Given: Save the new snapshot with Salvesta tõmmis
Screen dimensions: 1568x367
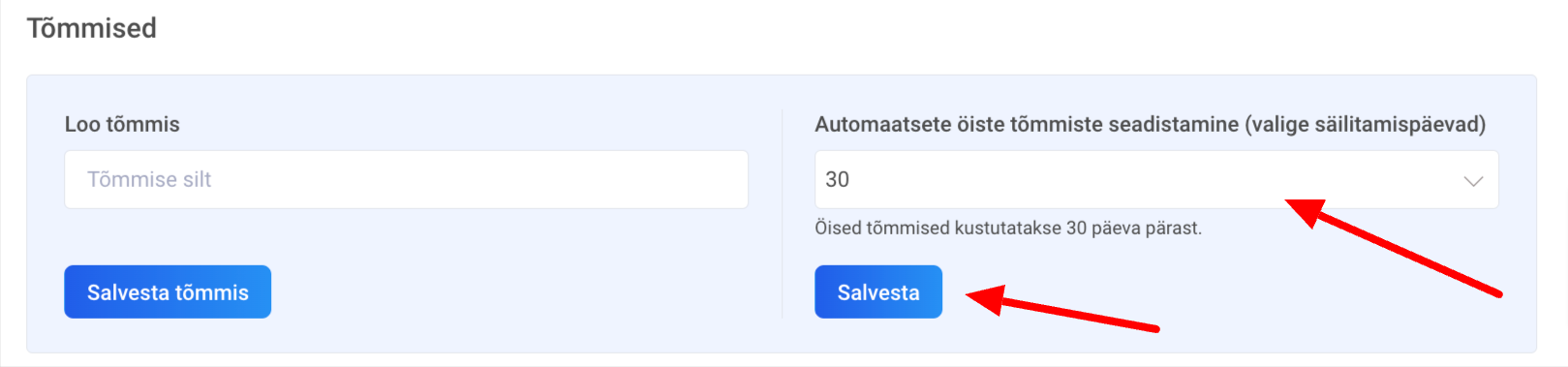Looking at the screenshot, I should [x=168, y=292].
